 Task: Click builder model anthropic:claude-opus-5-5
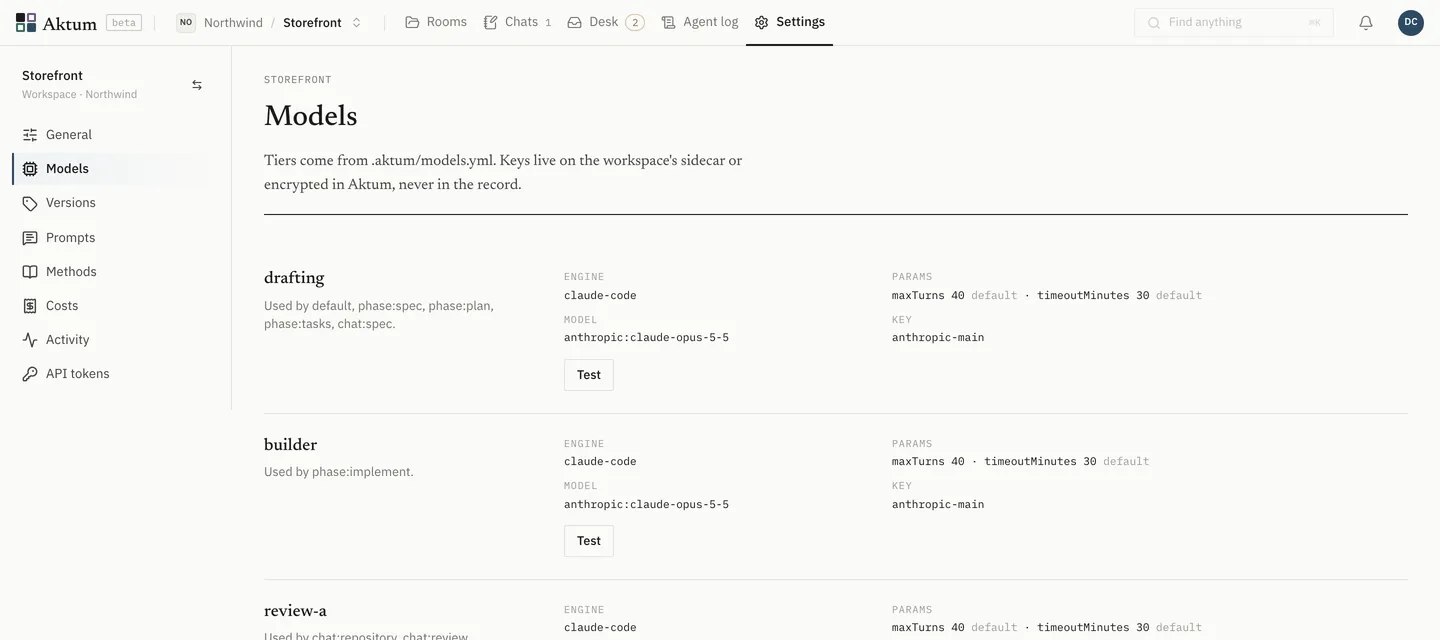646,505
